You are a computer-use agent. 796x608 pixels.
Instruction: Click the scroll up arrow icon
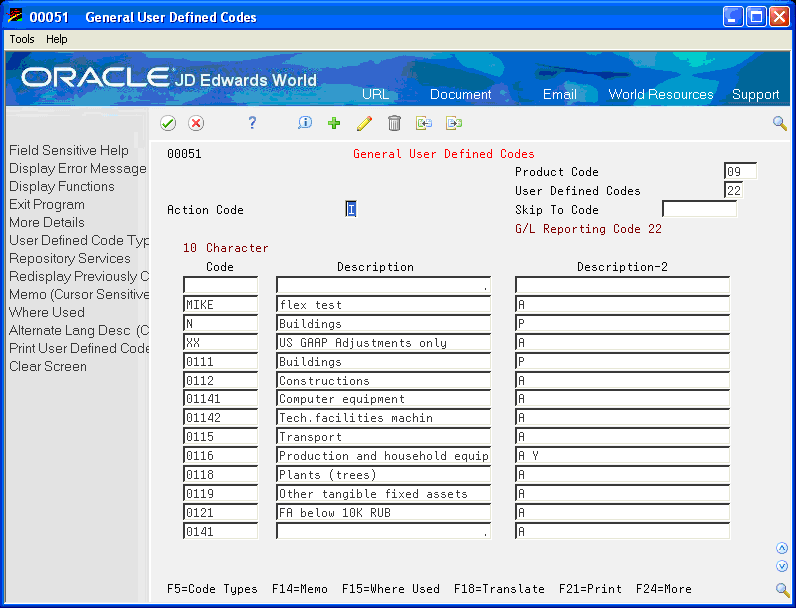tap(782, 548)
